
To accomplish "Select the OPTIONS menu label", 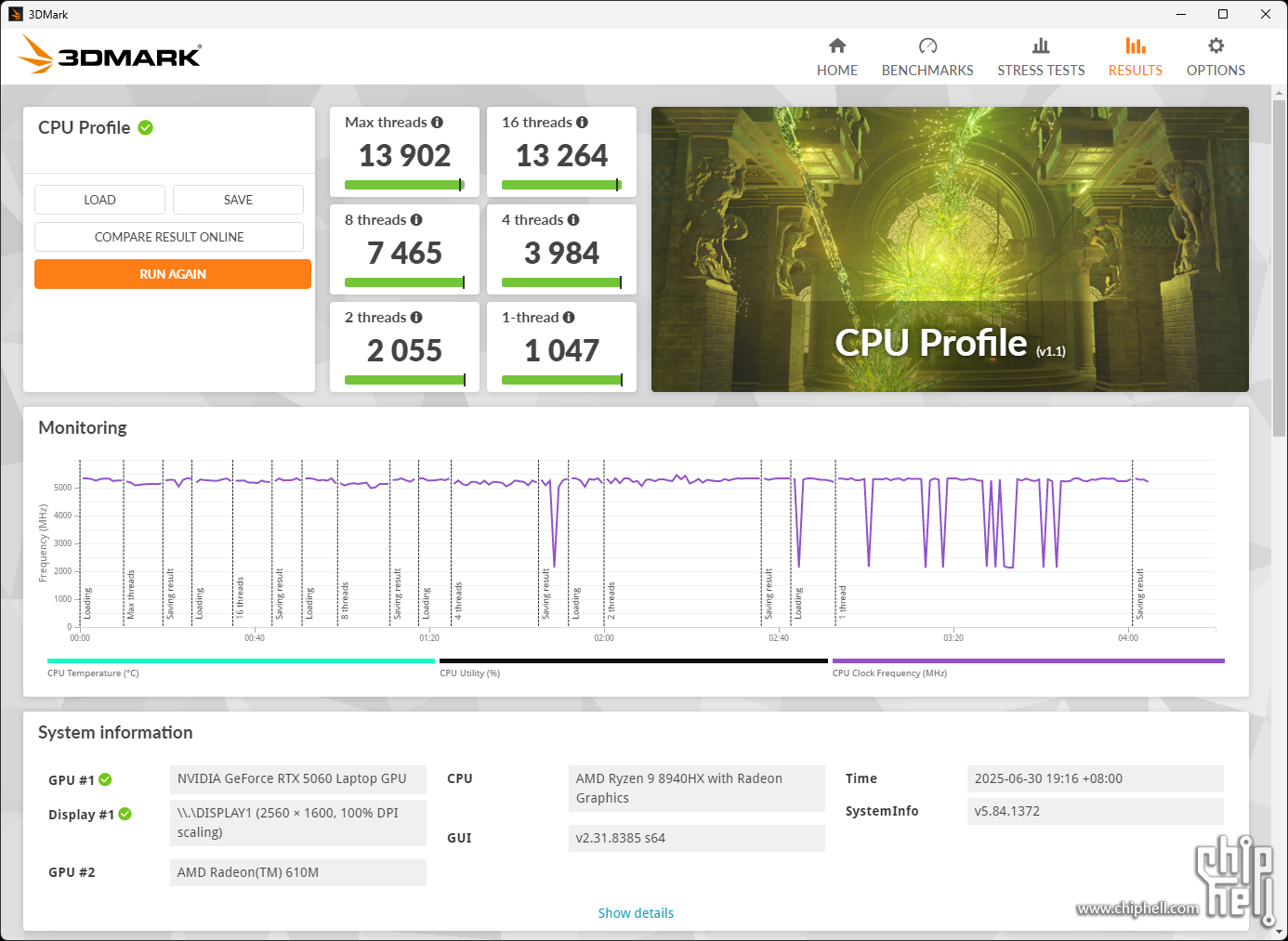I will tap(1216, 71).
